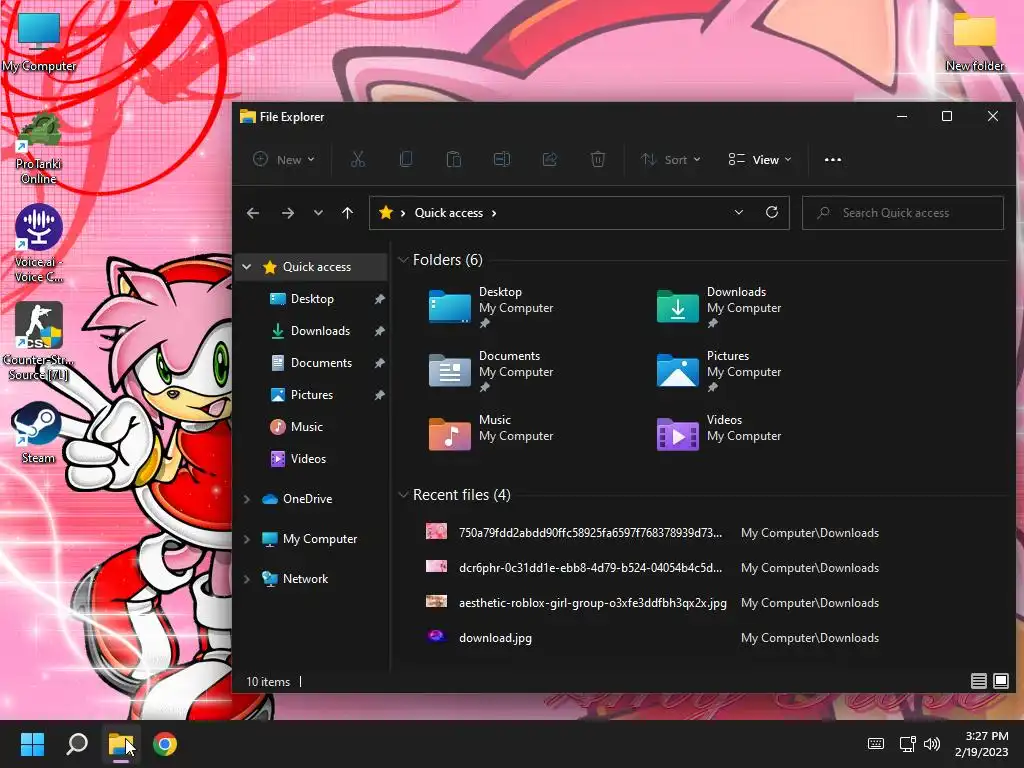Screen dimensions: 1024x768
Task: Refresh the Quick access view
Action: (771, 212)
